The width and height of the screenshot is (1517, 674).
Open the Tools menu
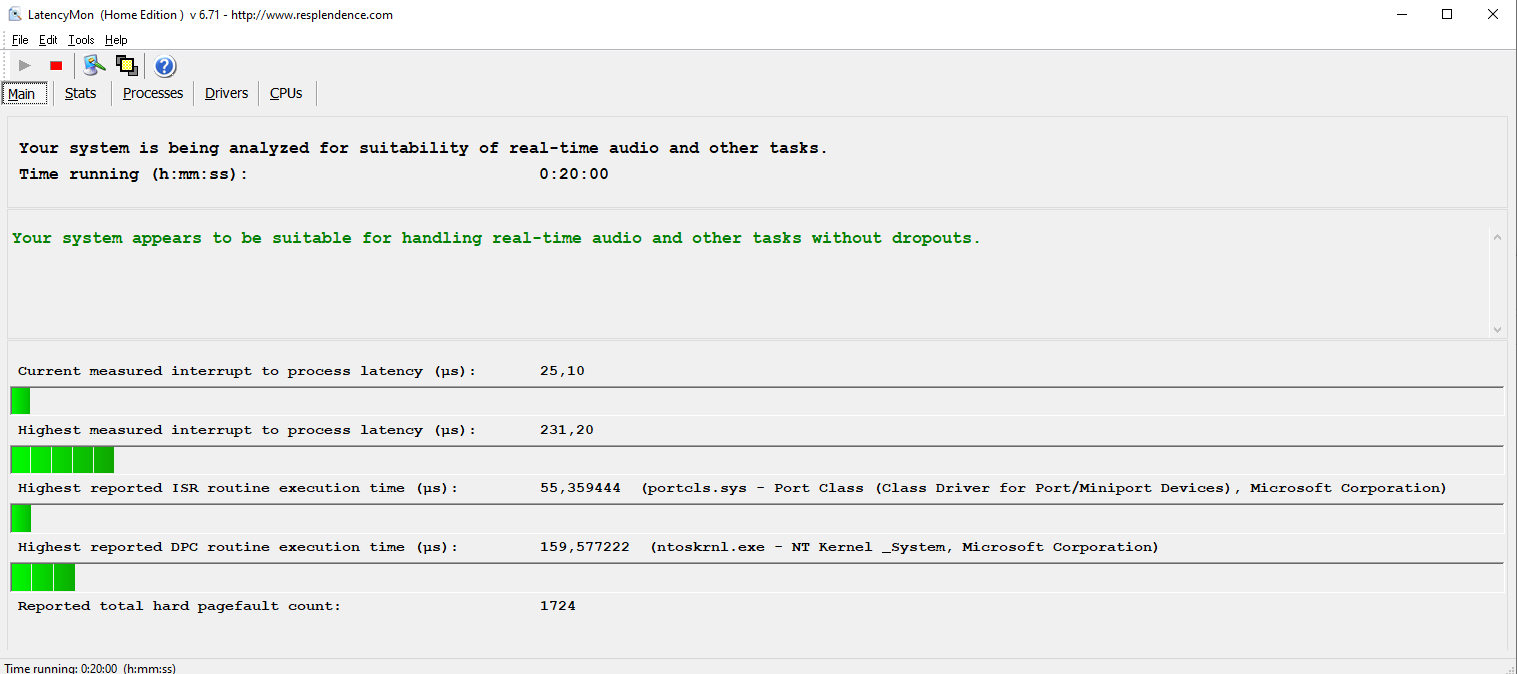[80, 39]
